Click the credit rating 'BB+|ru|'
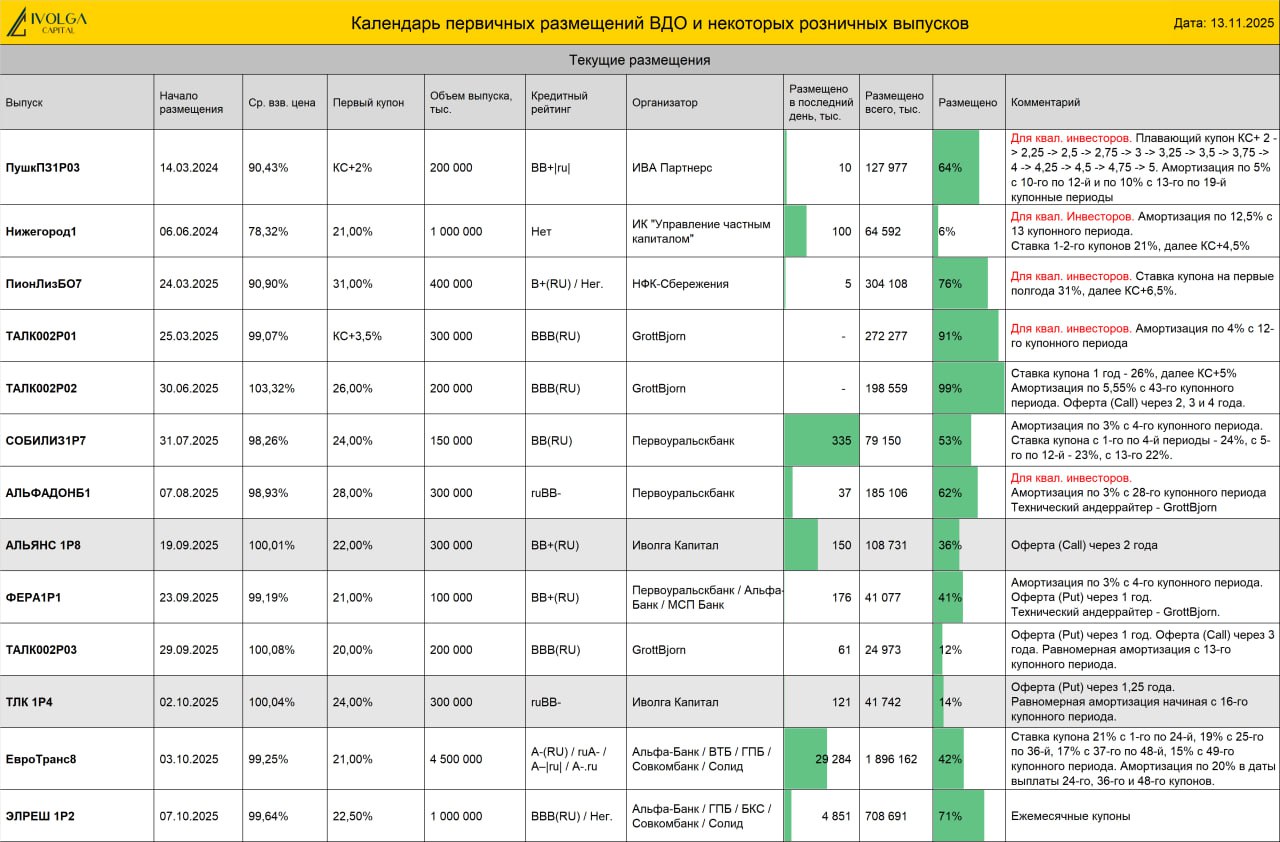 tap(551, 167)
